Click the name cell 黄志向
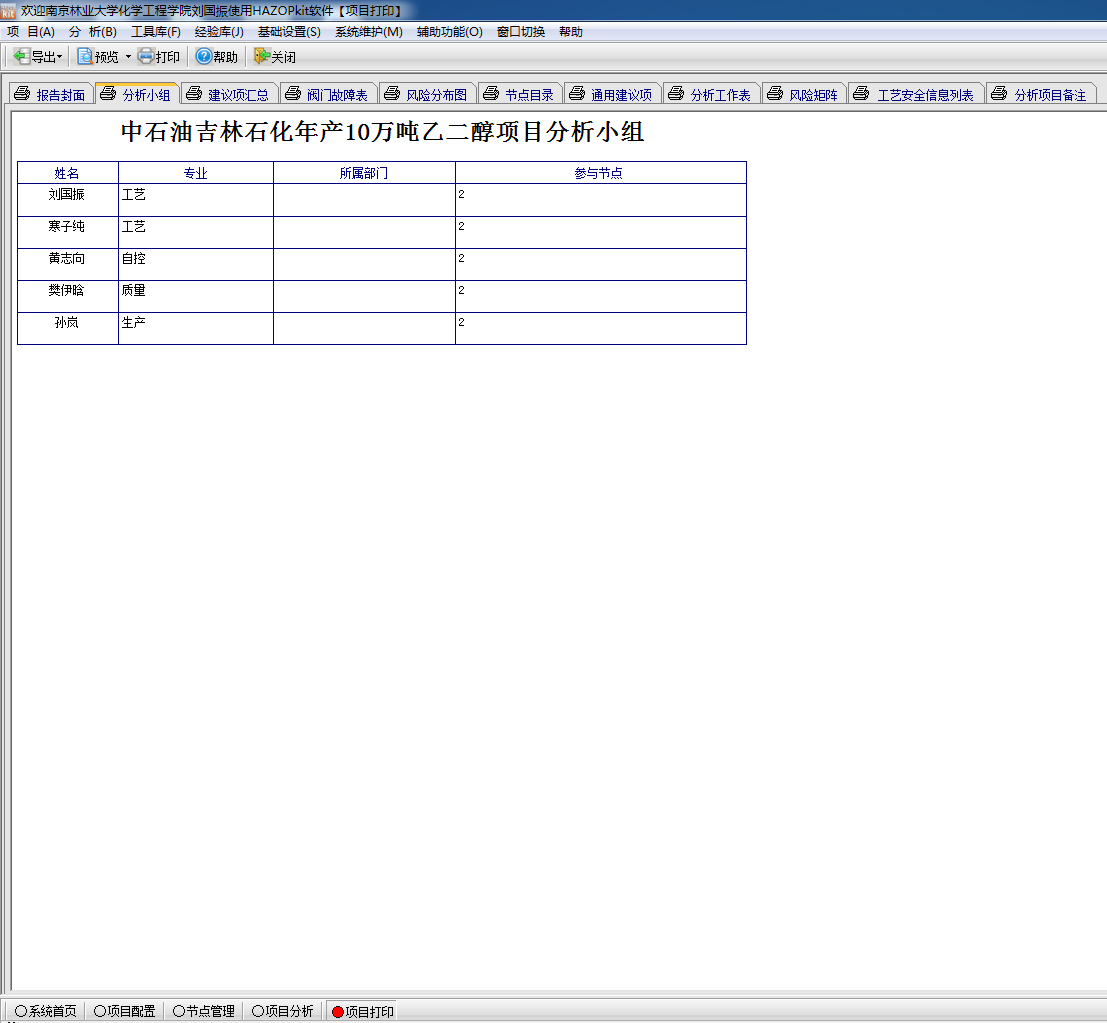This screenshot has height=1023, width=1107. [x=67, y=264]
